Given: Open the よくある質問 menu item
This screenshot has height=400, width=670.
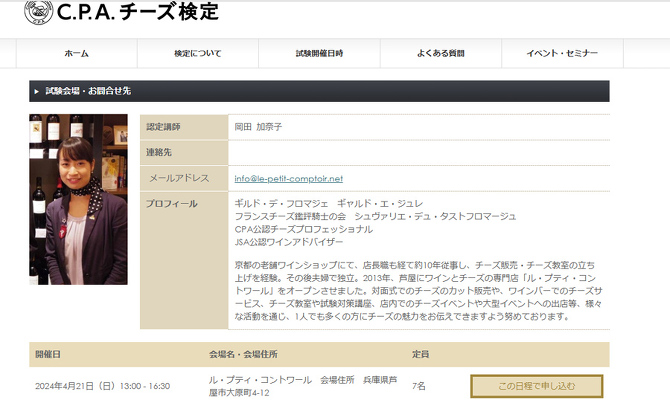Looking at the screenshot, I should pos(441,53).
